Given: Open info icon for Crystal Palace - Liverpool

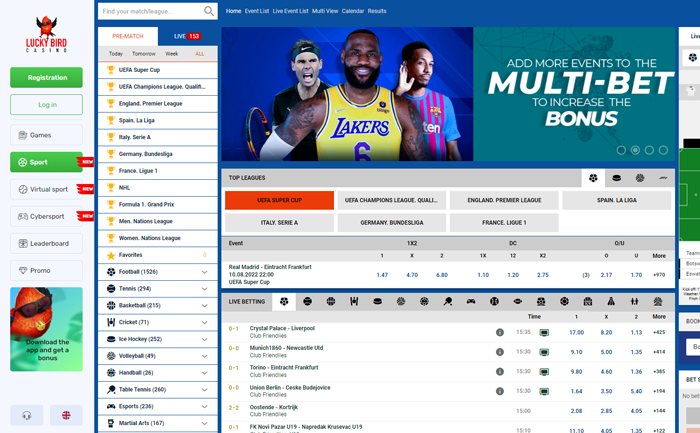Looking at the screenshot, I should (x=500, y=332).
